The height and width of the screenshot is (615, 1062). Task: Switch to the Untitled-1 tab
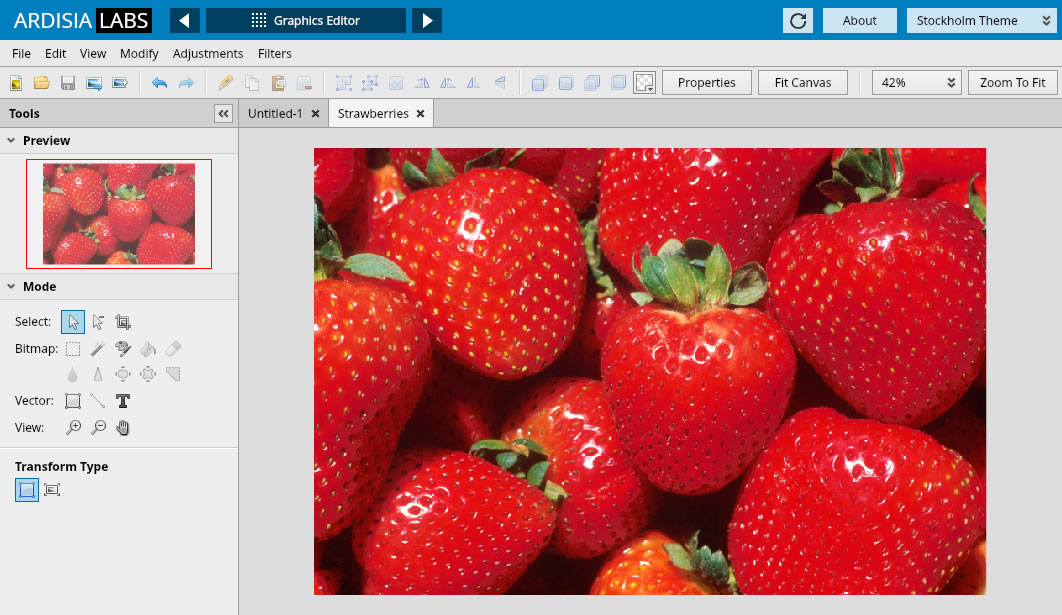pos(275,114)
